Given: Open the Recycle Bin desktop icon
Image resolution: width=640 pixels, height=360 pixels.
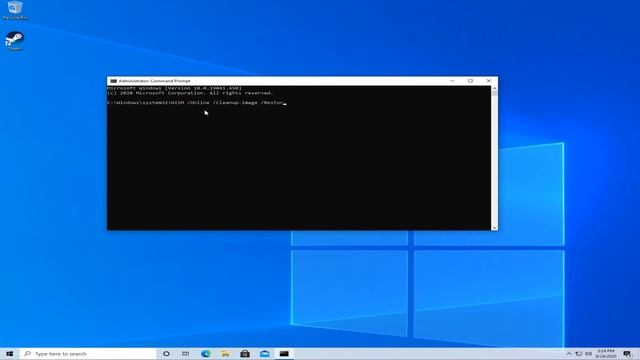Looking at the screenshot, I should click(15, 10).
